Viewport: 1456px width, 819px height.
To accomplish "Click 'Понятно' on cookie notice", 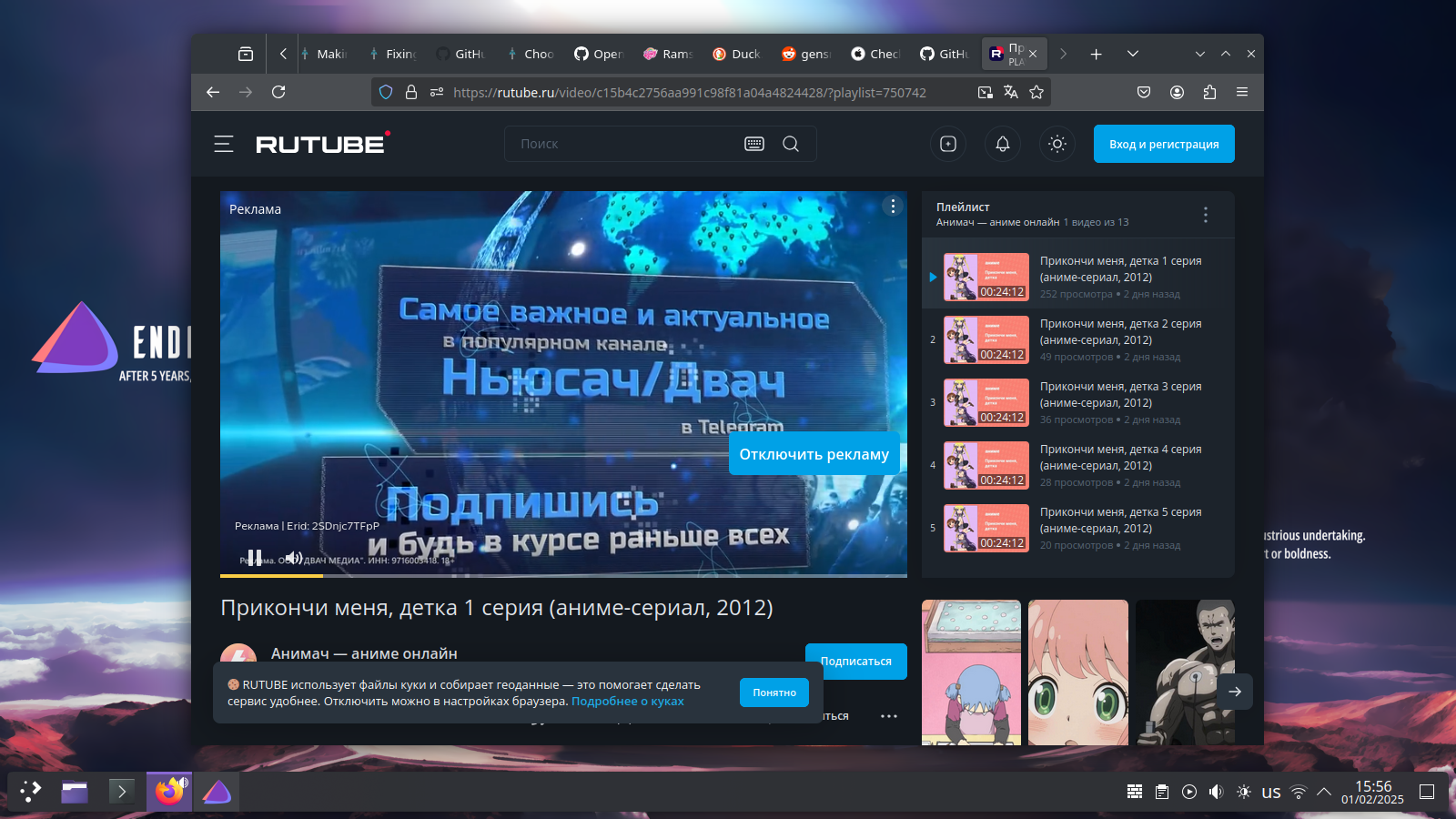I will [774, 693].
